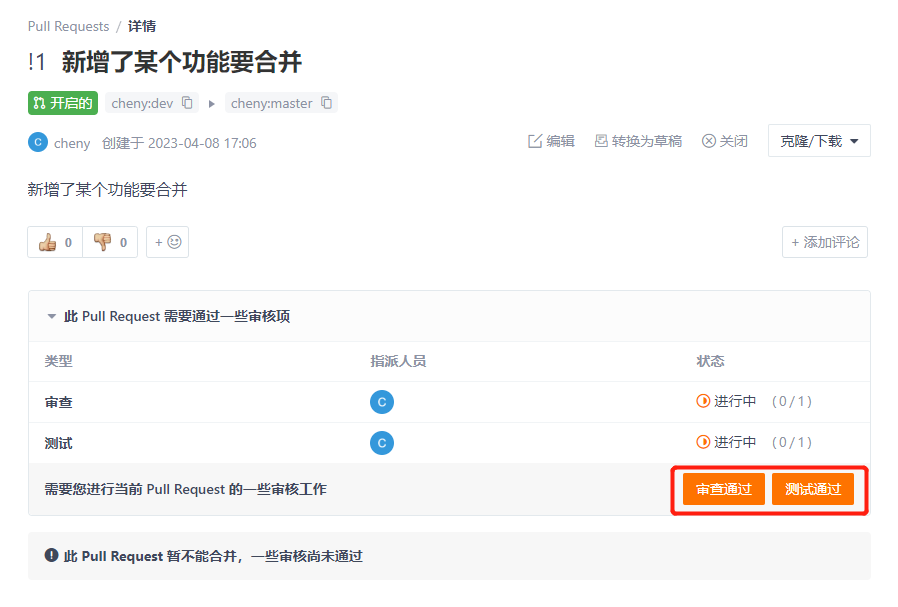The height and width of the screenshot is (607, 898).
Task: Click the in-progress clock icon for 测试
Action: [703, 442]
